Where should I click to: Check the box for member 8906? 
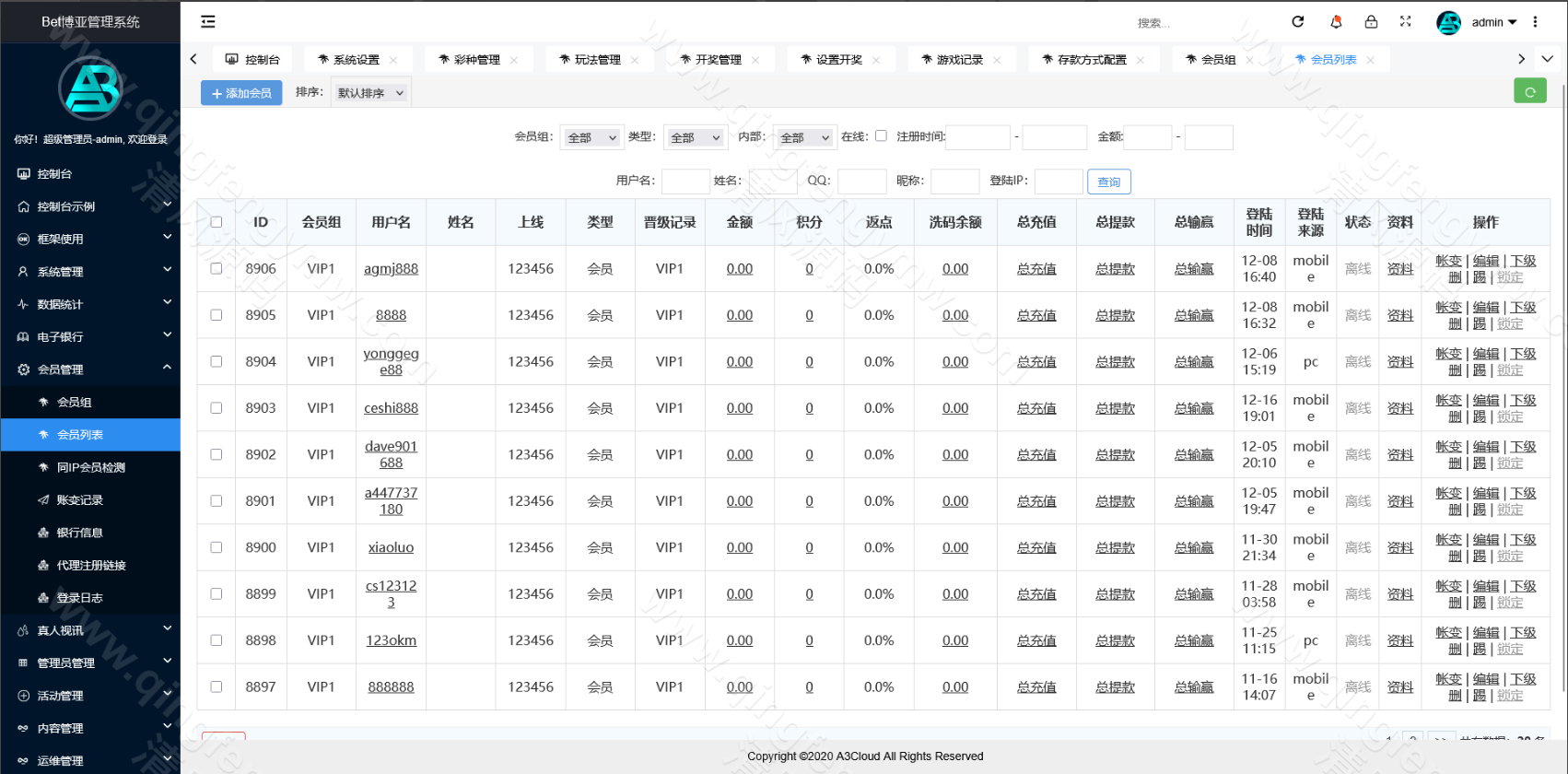[216, 269]
